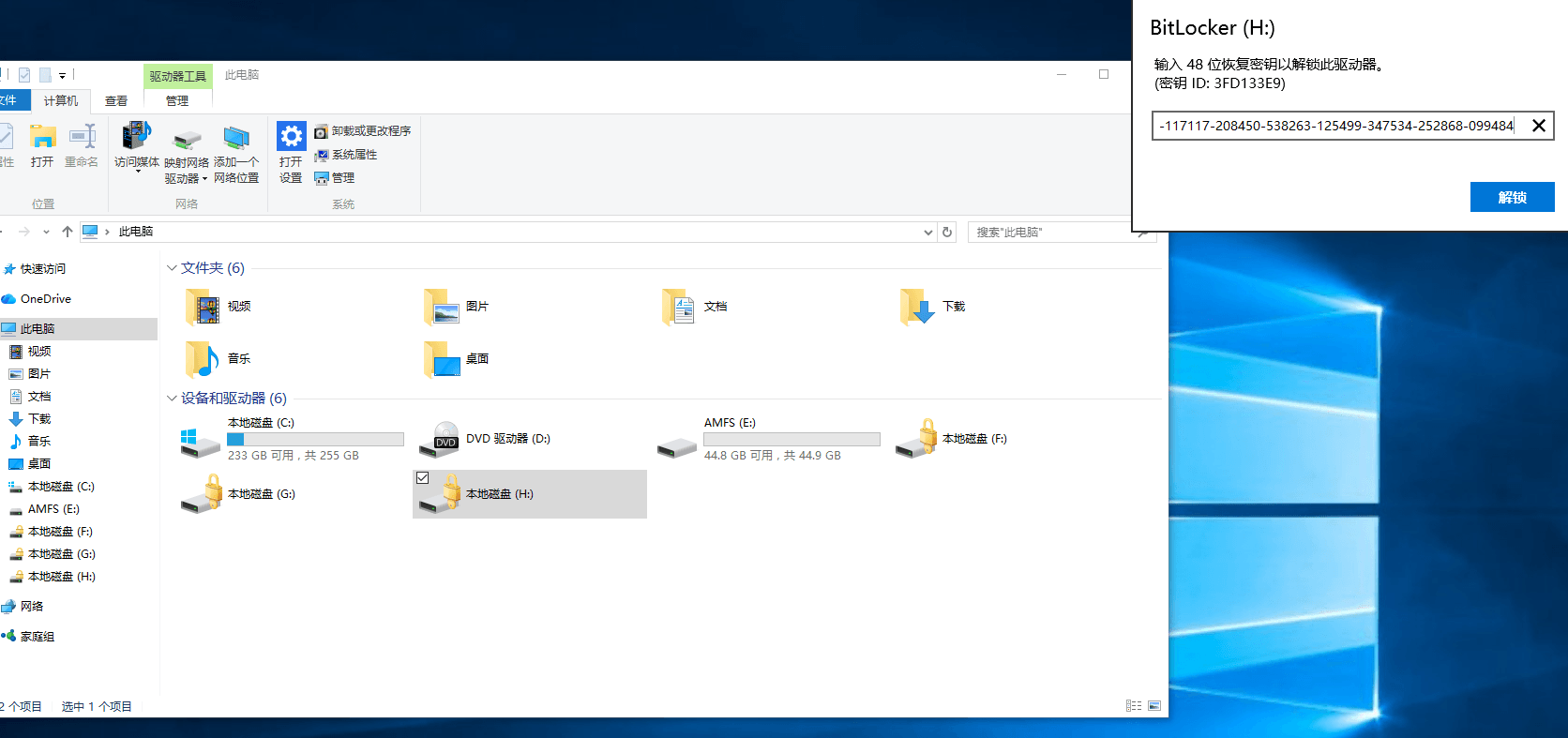The height and width of the screenshot is (738, 1568).
Task: Open Settings (打开设置) gear icon
Action: coord(291,137)
